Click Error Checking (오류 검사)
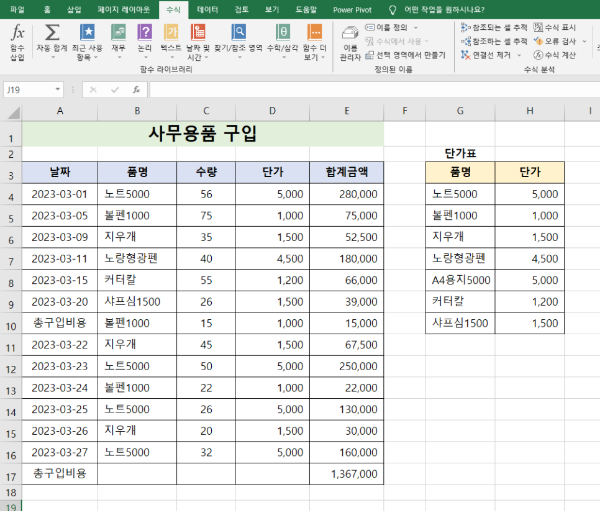Viewport: 600px width, 511px height. (x=555, y=41)
